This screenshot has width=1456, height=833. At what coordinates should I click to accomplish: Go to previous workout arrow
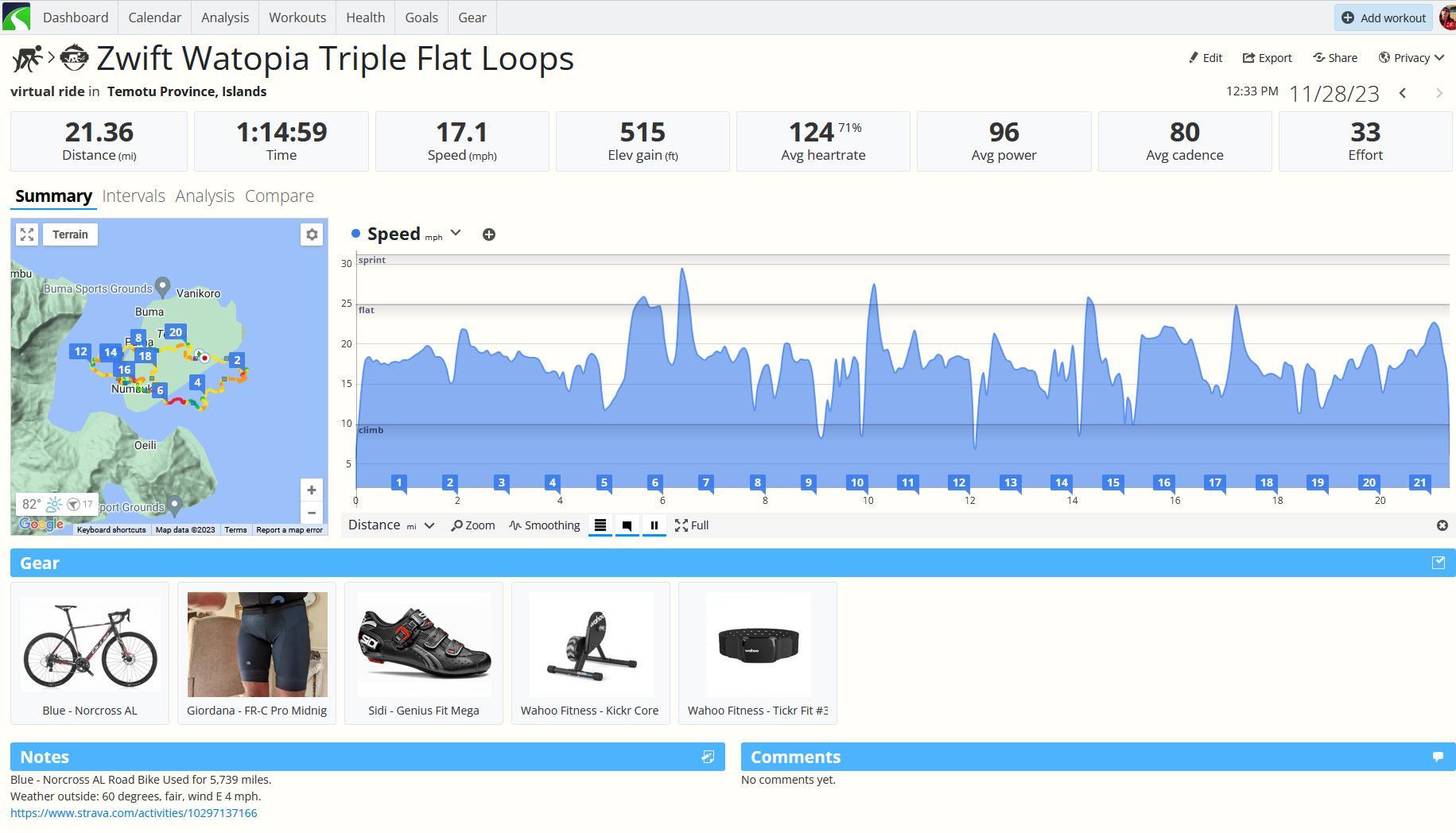click(1404, 94)
